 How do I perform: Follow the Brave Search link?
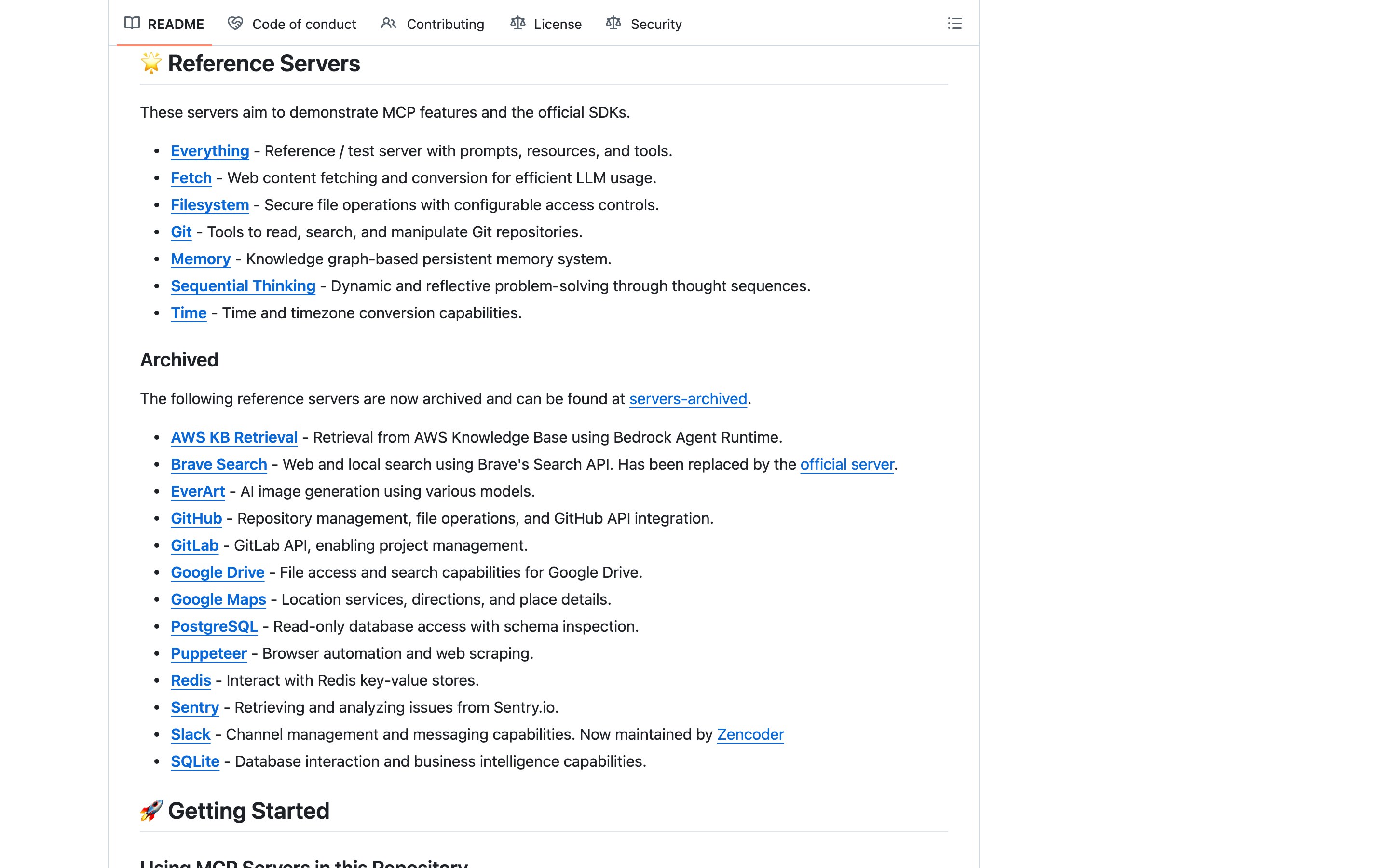coord(219,464)
